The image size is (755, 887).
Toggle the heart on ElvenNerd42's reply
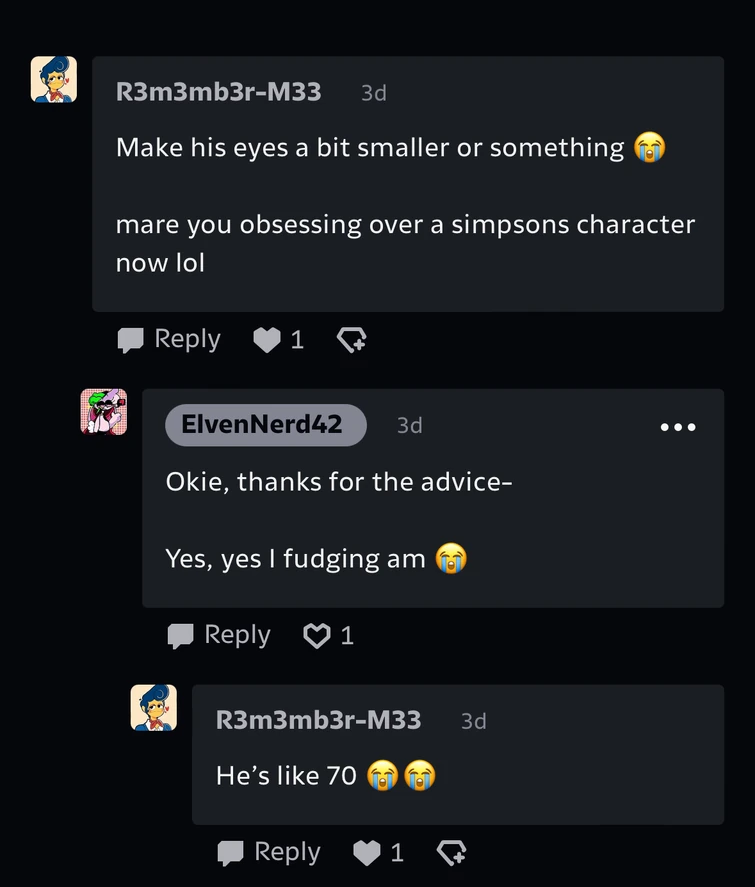click(316, 636)
